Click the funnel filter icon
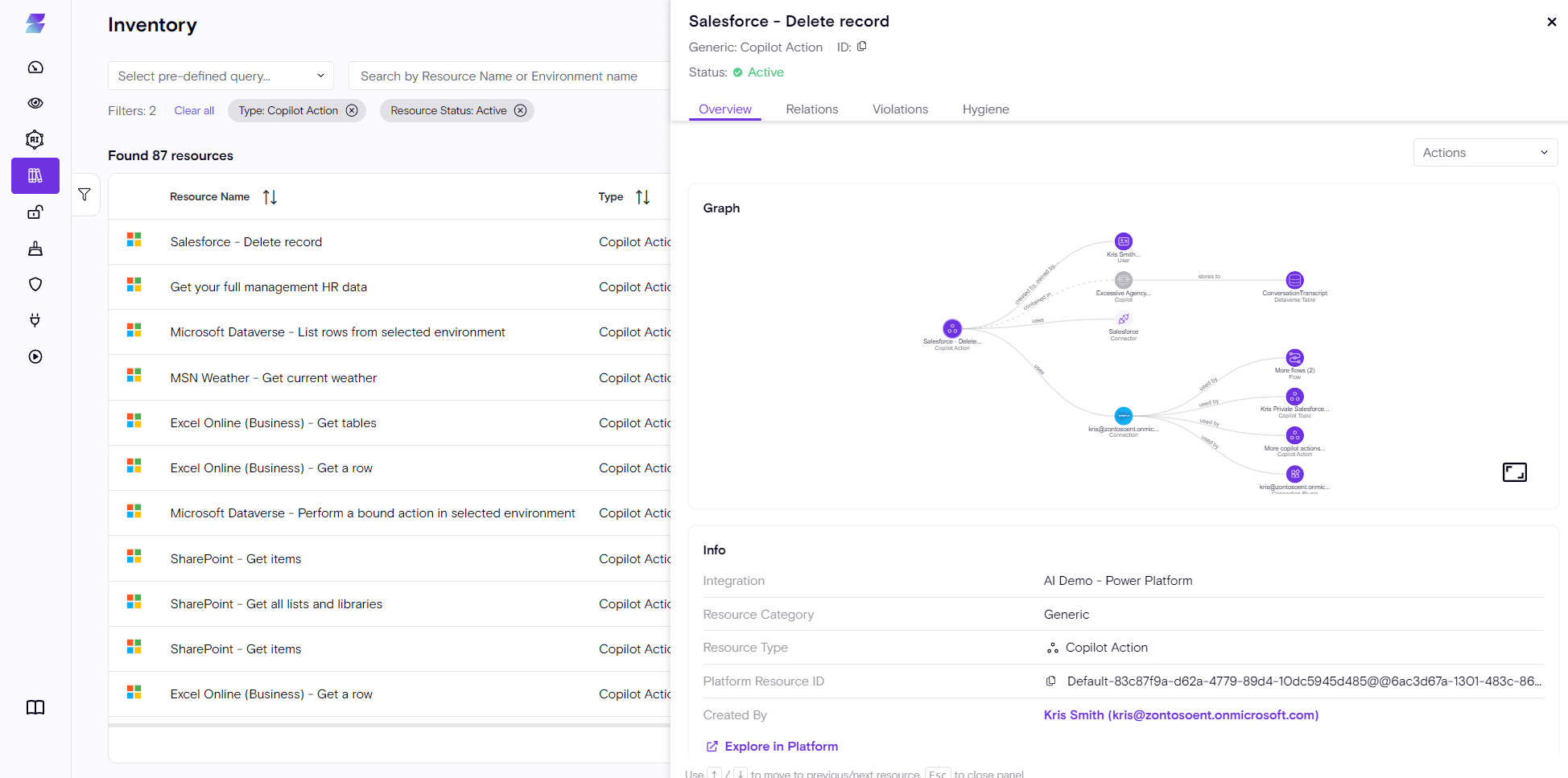This screenshot has height=778, width=1568. click(x=85, y=195)
